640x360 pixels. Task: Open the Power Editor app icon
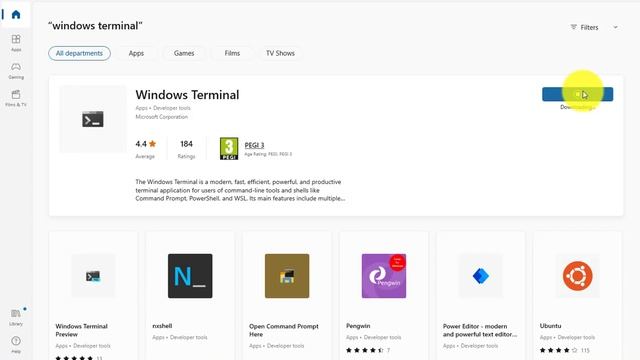coord(481,276)
